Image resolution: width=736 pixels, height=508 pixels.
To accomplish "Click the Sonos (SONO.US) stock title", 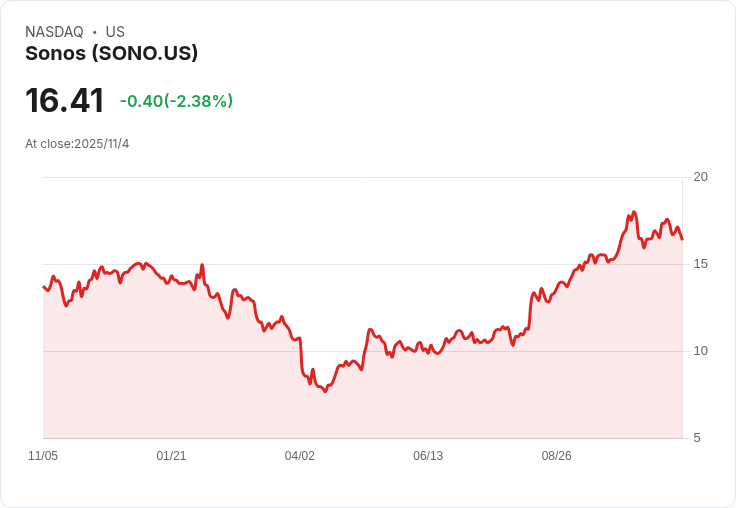I will 111,53.
